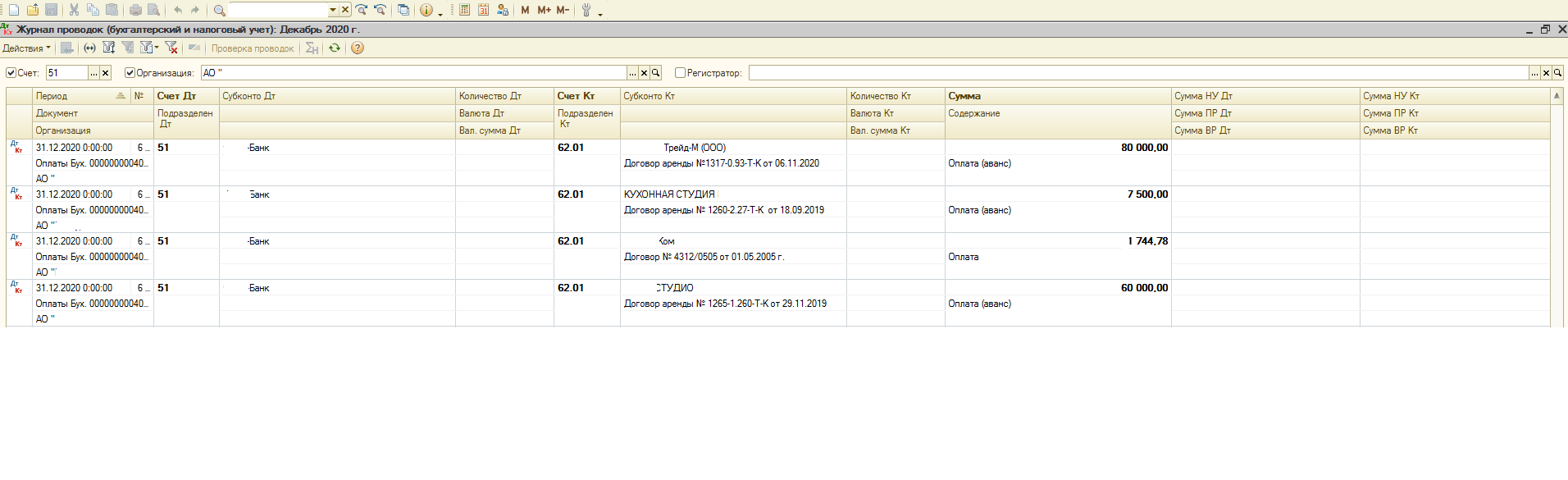Open the calendar icon in top toolbar
The width and height of the screenshot is (1568, 480).
[483, 10]
